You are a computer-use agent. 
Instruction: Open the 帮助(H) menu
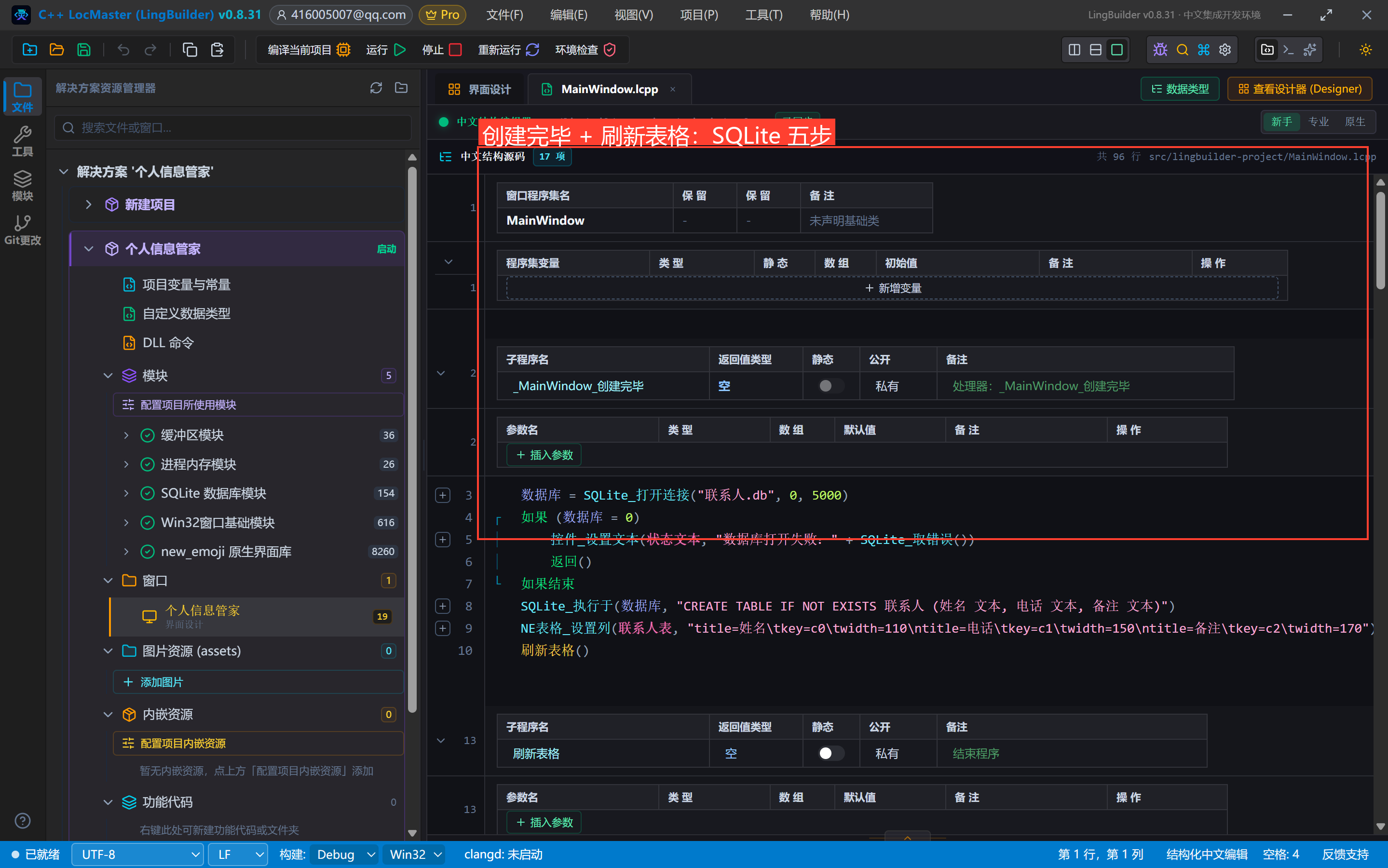tap(829, 15)
